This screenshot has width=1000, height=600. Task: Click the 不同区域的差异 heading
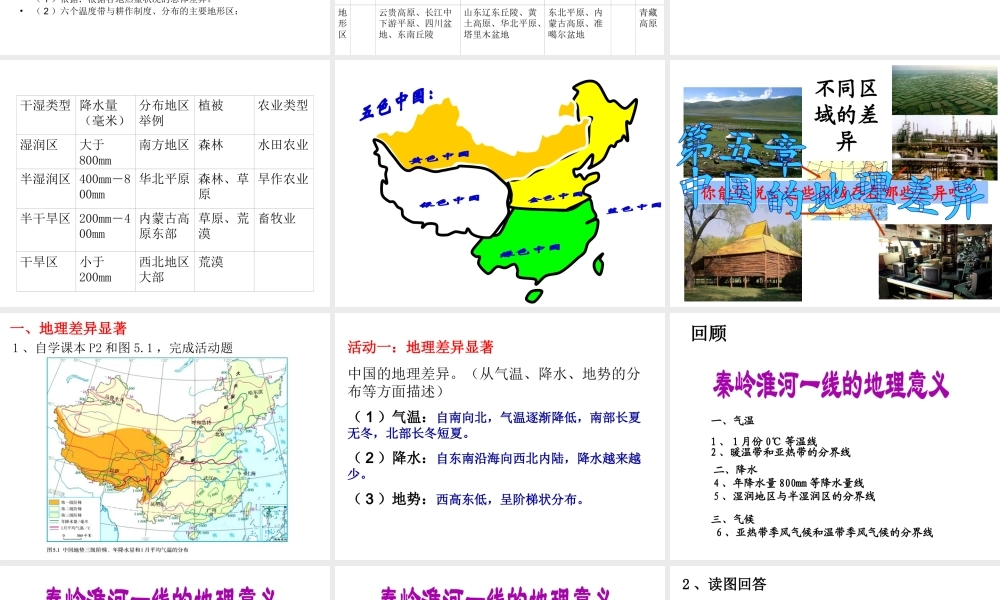pos(846,115)
